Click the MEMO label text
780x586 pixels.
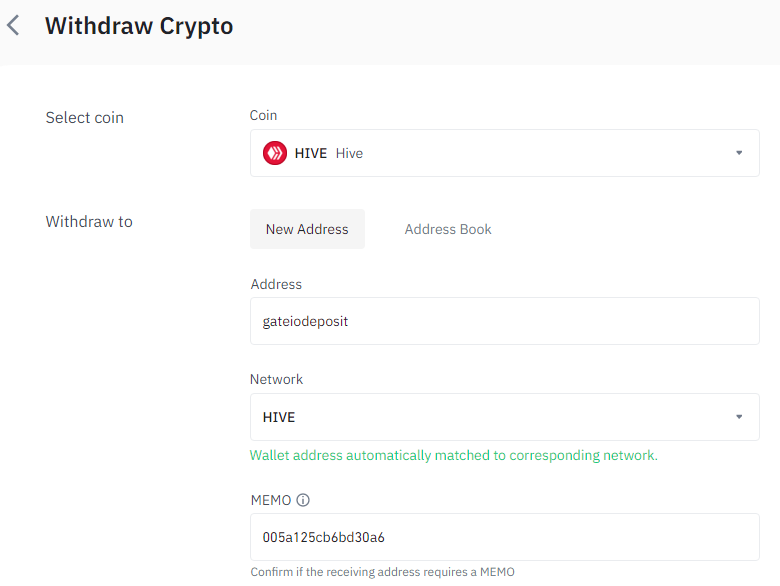coord(271,500)
